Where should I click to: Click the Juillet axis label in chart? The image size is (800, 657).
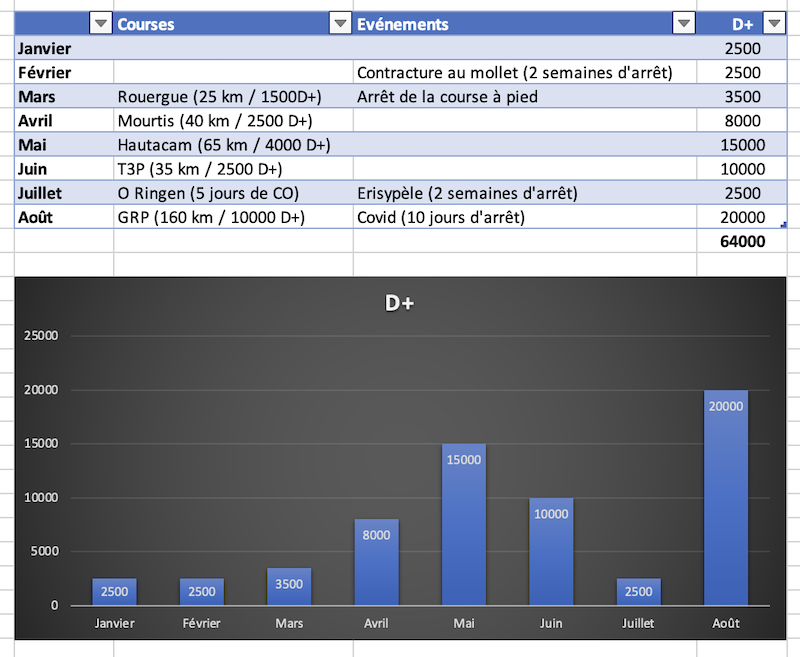click(x=638, y=623)
